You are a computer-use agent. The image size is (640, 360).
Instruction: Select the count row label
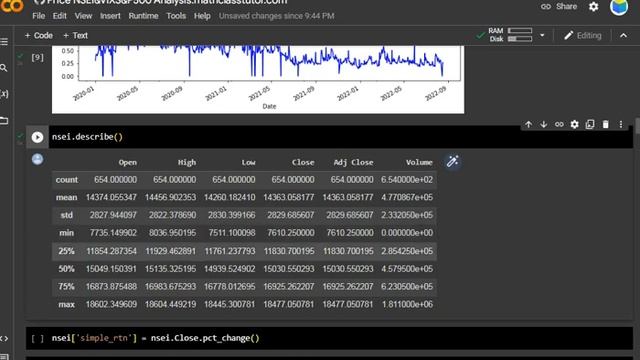(67, 180)
